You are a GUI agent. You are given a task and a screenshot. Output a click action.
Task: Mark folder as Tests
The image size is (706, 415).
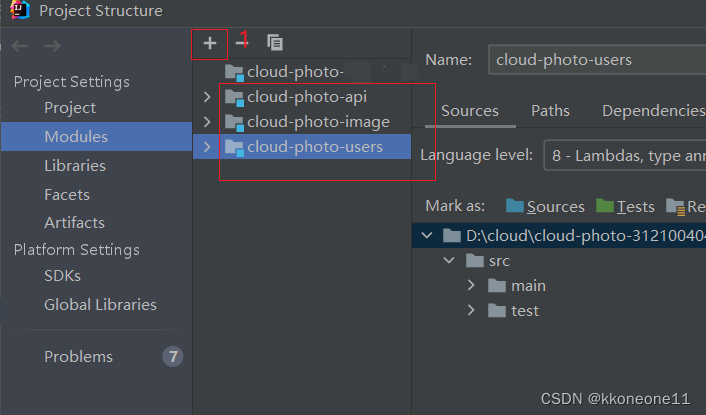click(625, 207)
